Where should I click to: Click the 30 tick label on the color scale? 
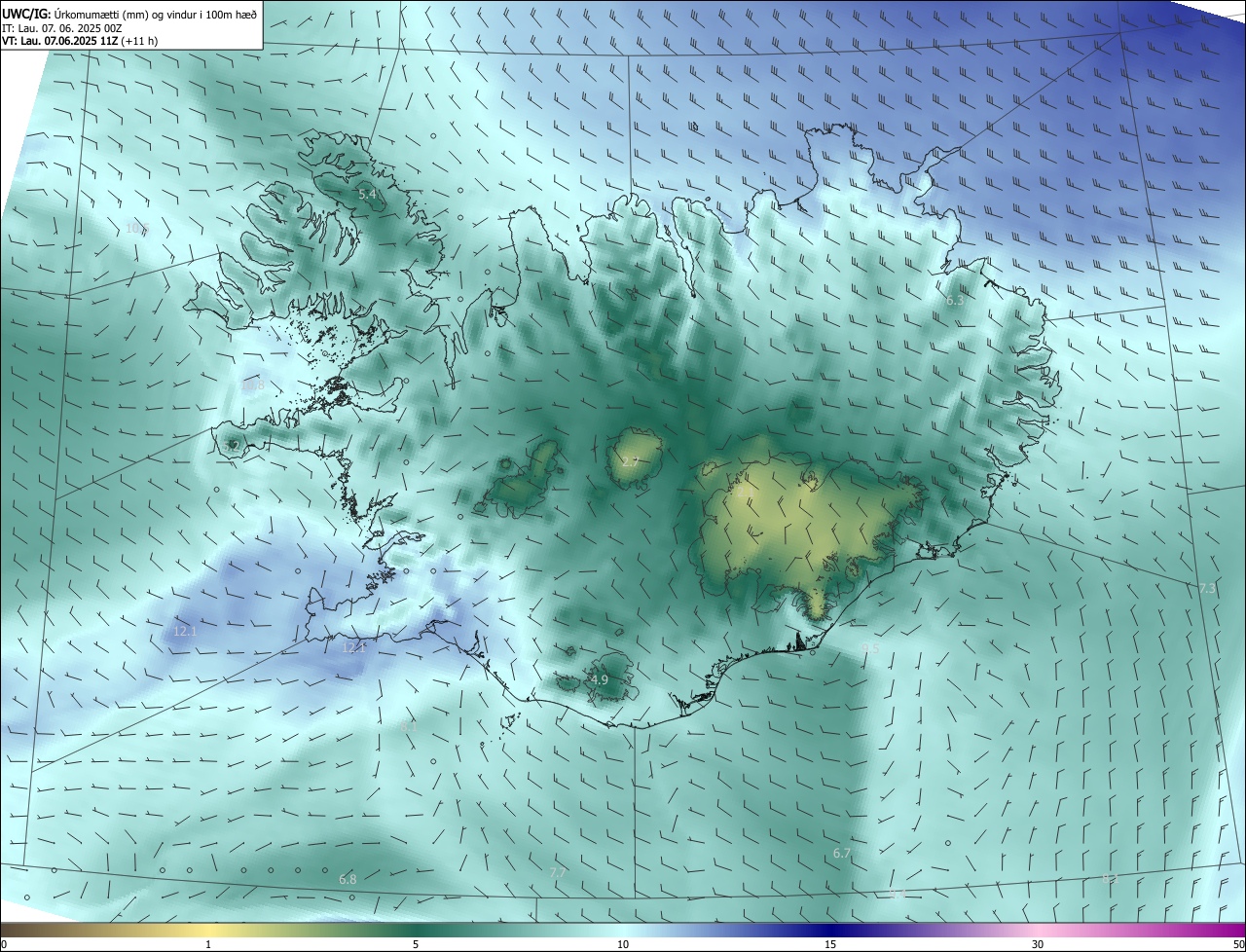[1038, 944]
